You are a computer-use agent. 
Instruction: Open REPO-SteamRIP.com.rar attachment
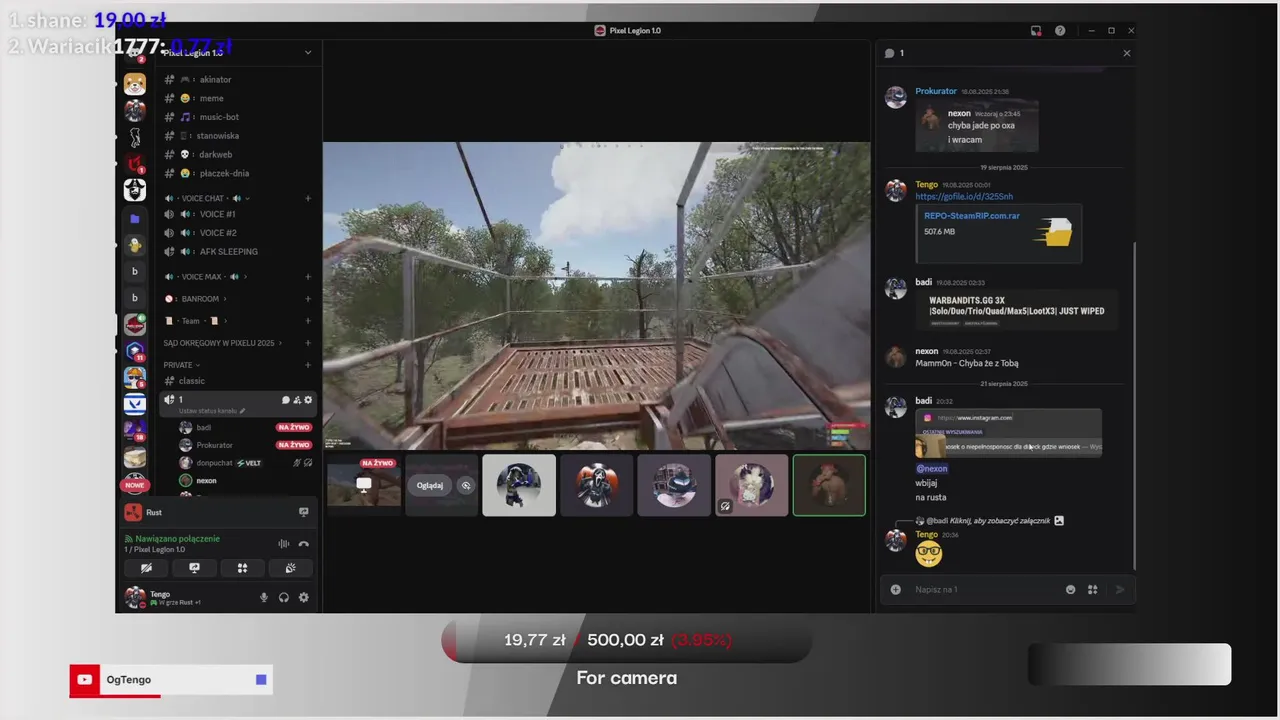[x=971, y=215]
